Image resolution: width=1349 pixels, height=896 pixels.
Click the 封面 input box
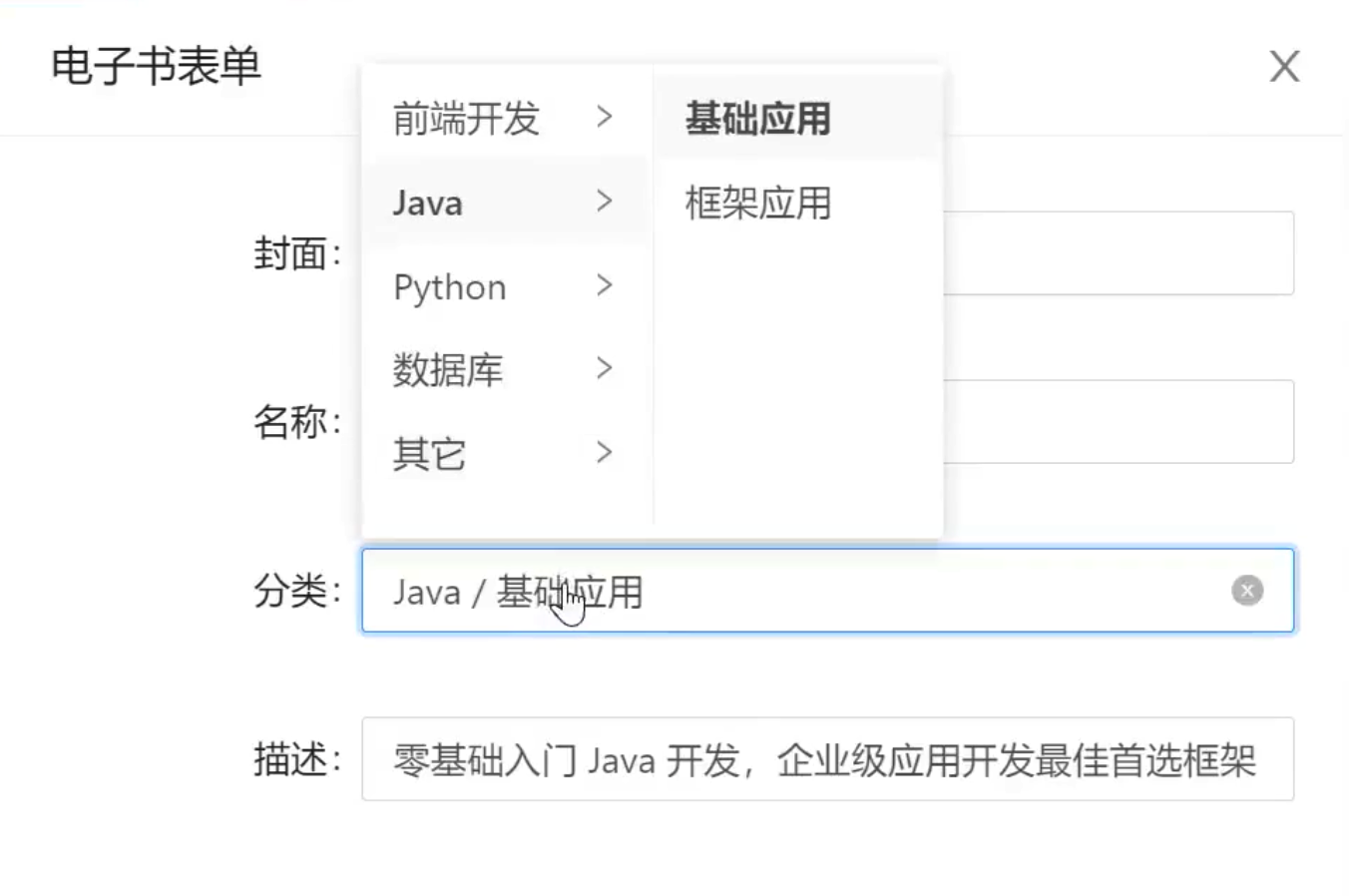pyautogui.click(x=1118, y=253)
